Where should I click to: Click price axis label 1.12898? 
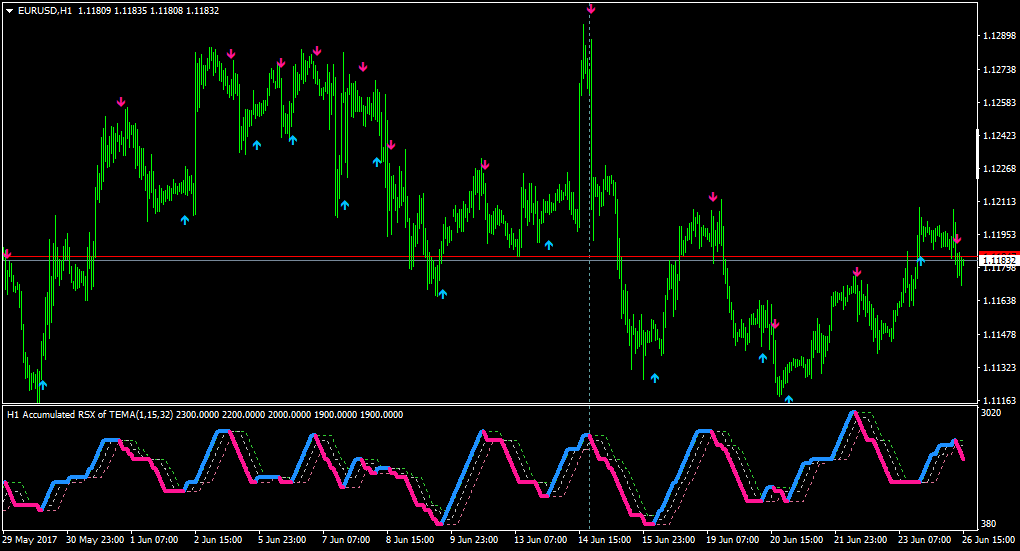click(x=999, y=36)
